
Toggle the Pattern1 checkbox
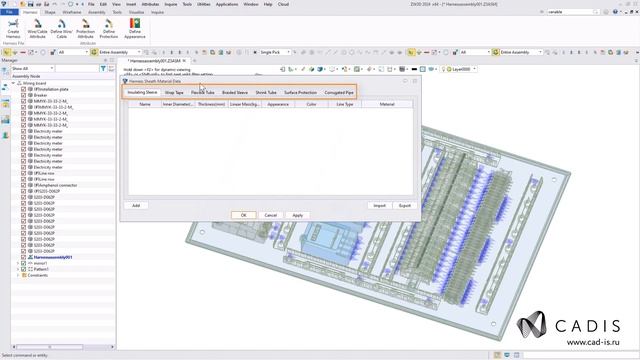[23, 269]
